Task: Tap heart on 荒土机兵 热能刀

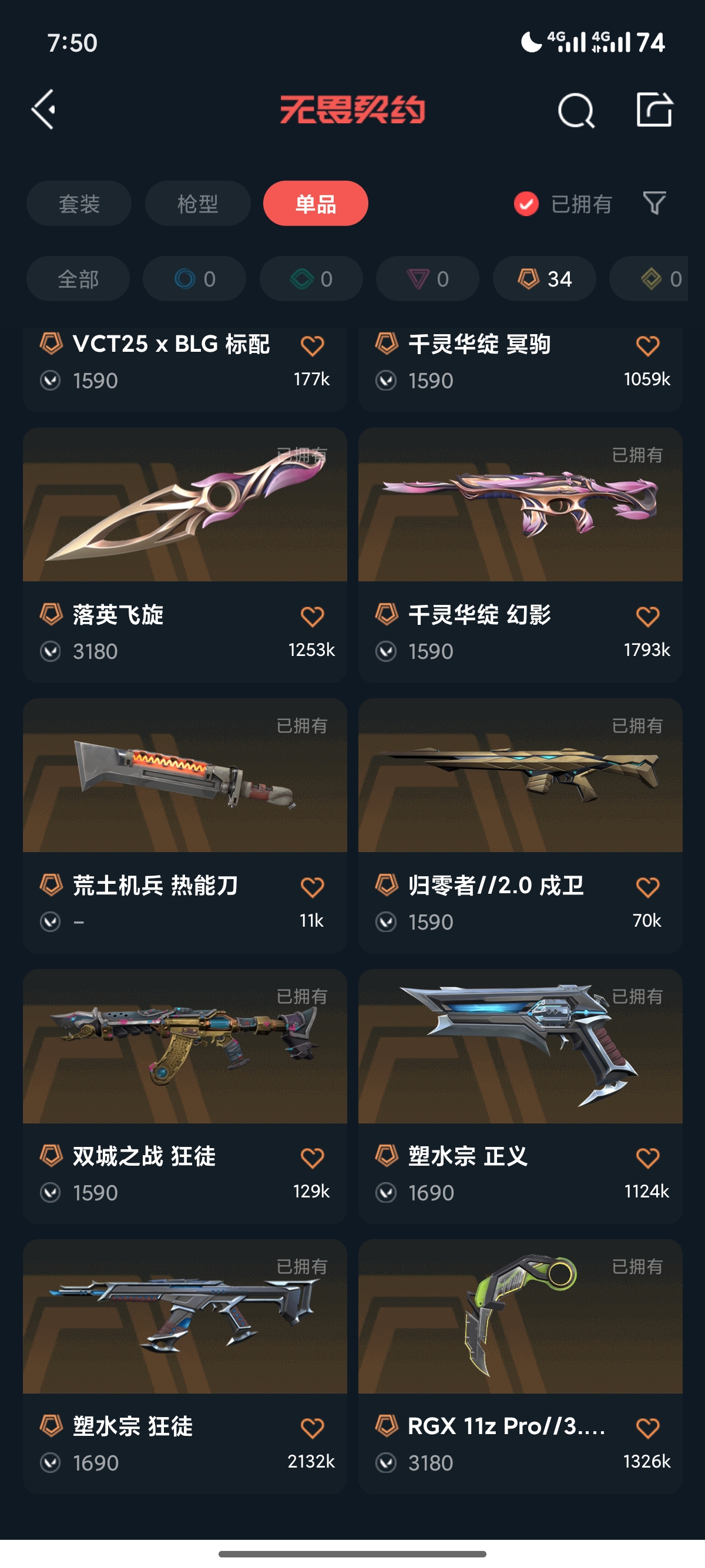Action: click(x=313, y=887)
